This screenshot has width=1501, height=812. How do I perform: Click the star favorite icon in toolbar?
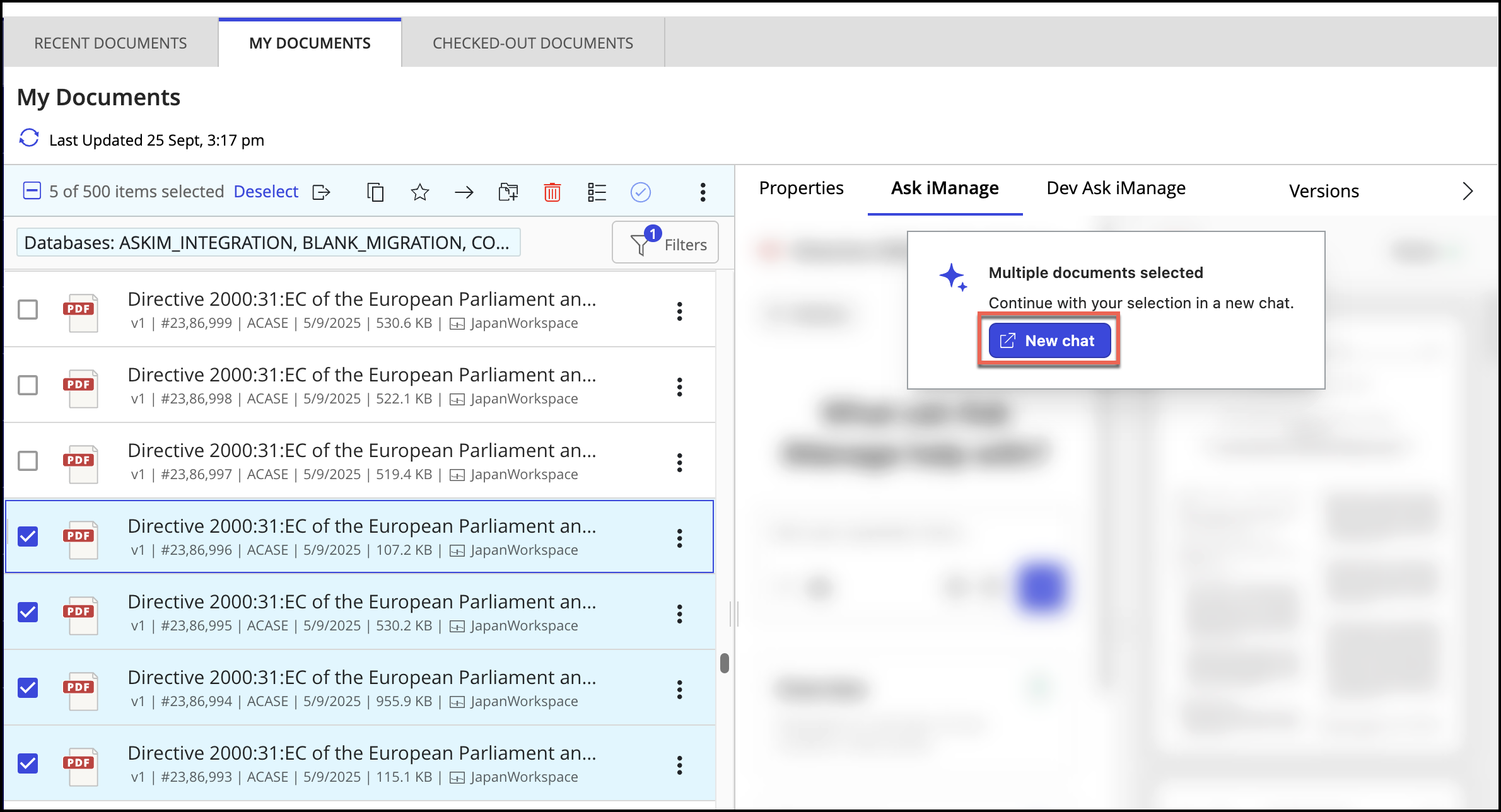pos(419,192)
